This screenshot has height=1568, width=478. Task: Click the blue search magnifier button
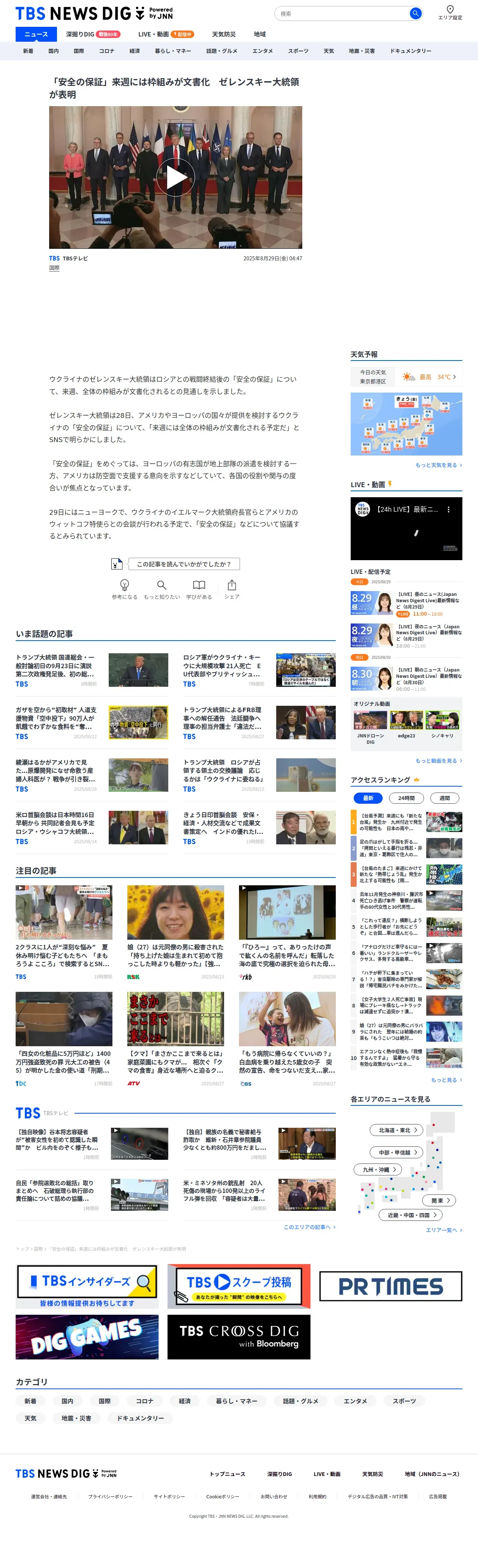click(x=415, y=13)
